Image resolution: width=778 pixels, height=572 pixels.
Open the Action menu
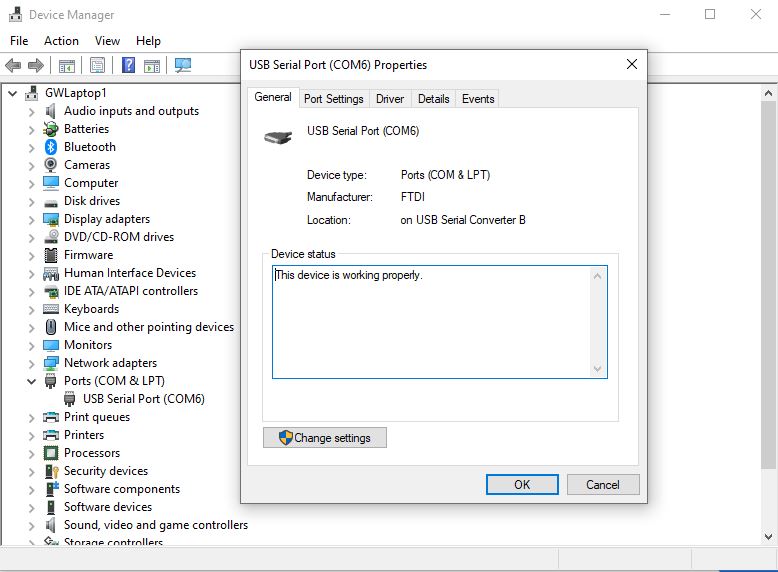(61, 41)
